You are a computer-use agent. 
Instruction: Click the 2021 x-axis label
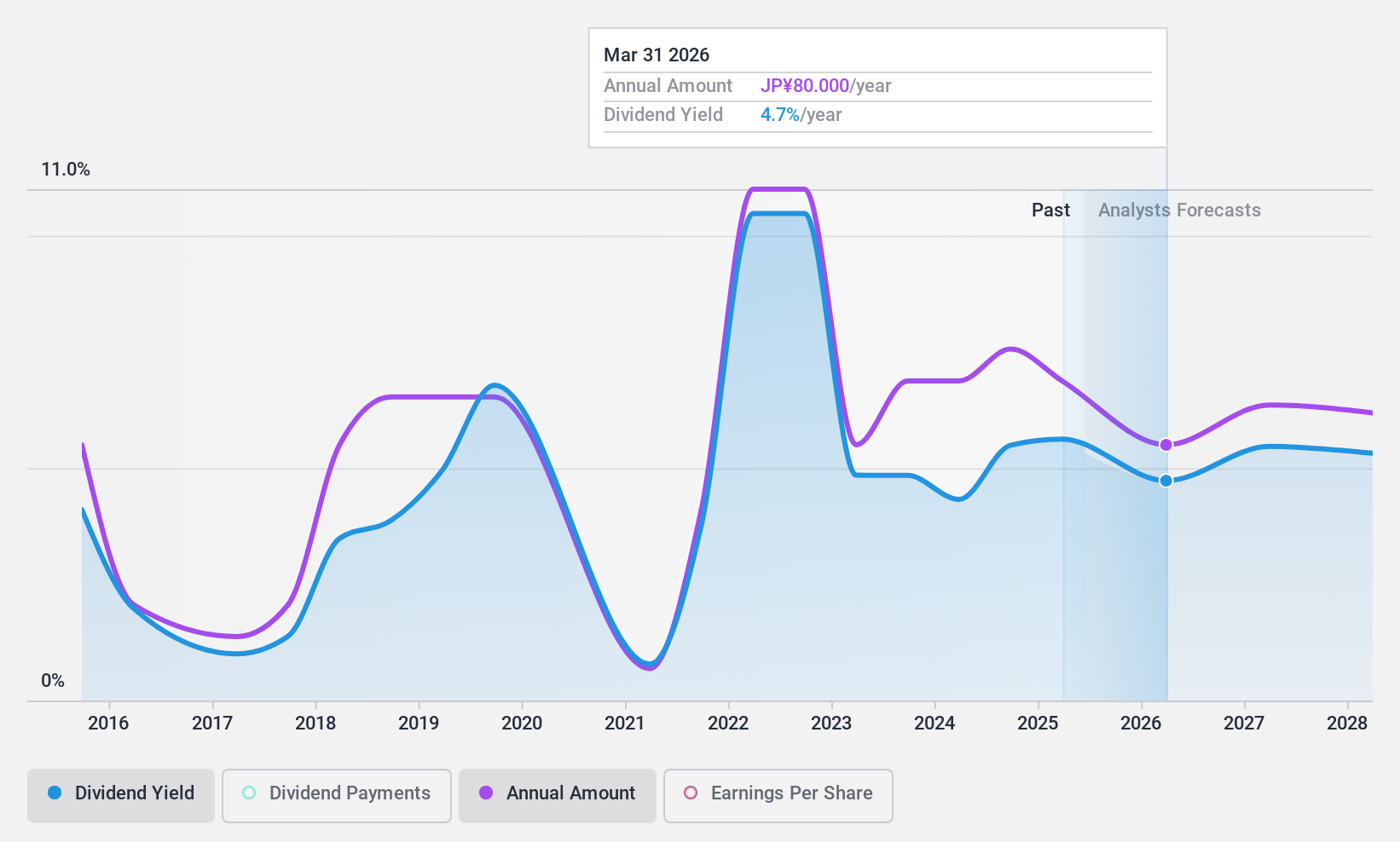click(x=625, y=724)
